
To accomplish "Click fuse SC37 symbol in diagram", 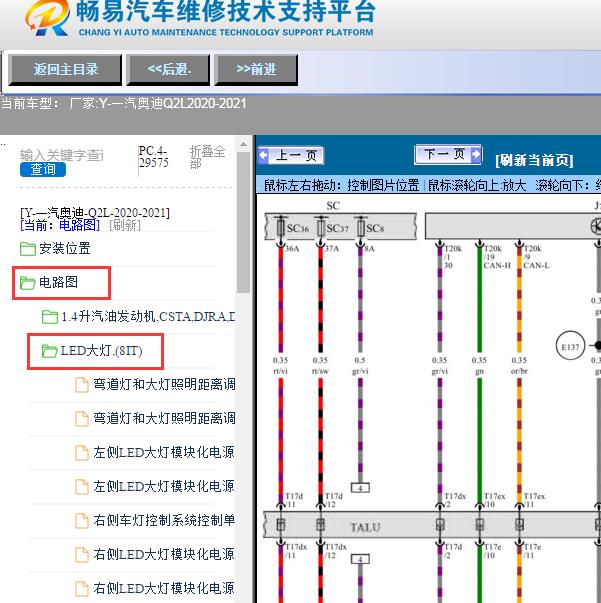I will click(x=321, y=228).
